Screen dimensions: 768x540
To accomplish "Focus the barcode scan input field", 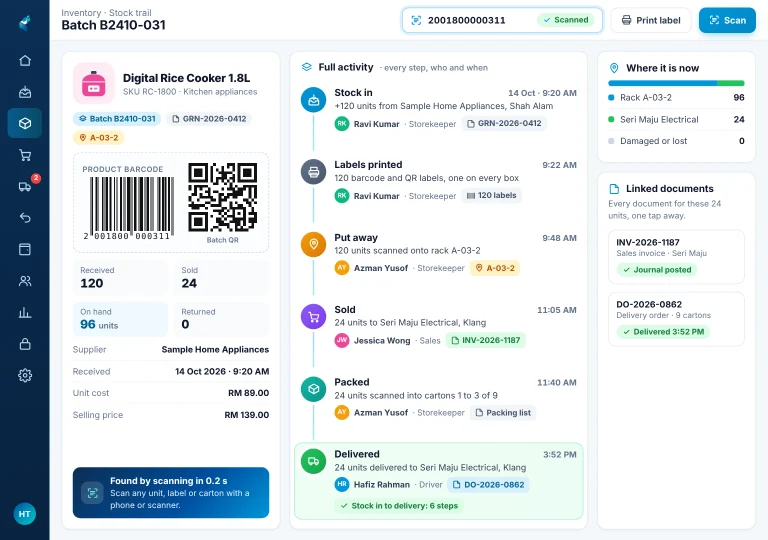I will click(503, 20).
